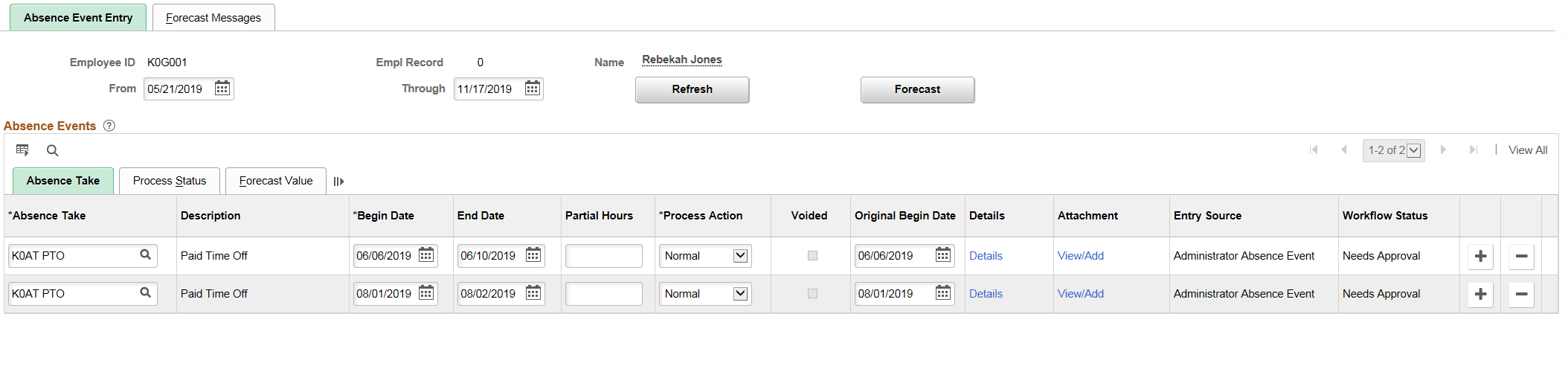Toggle Voided checkbox in 08/01/2019 row

point(812,294)
